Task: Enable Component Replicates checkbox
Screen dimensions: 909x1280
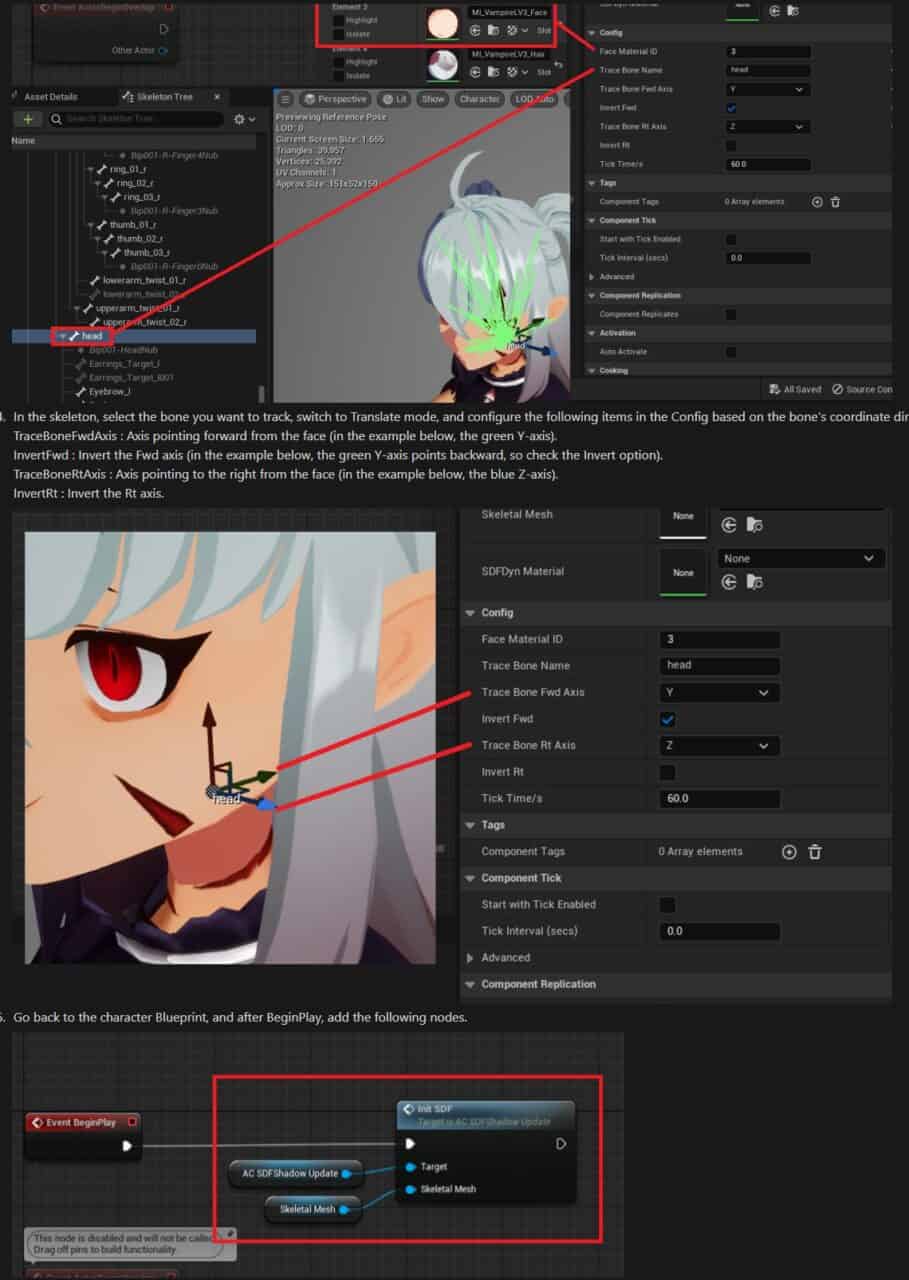Action: (731, 314)
